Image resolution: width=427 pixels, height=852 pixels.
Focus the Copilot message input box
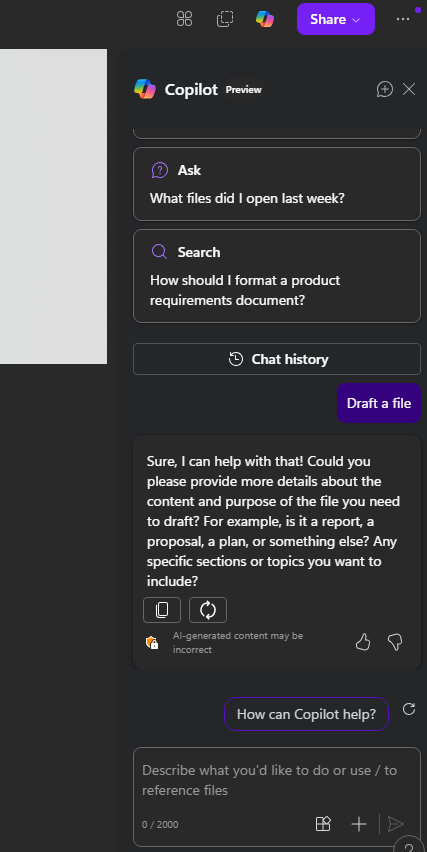[277, 780]
